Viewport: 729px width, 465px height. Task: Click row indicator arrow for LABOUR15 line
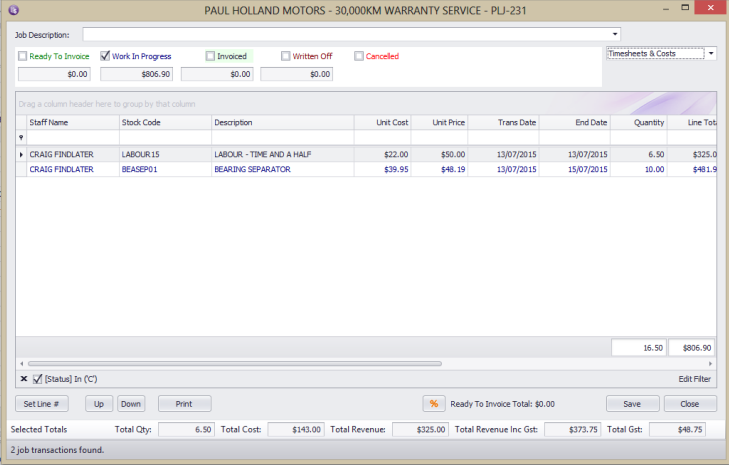click(x=21, y=154)
